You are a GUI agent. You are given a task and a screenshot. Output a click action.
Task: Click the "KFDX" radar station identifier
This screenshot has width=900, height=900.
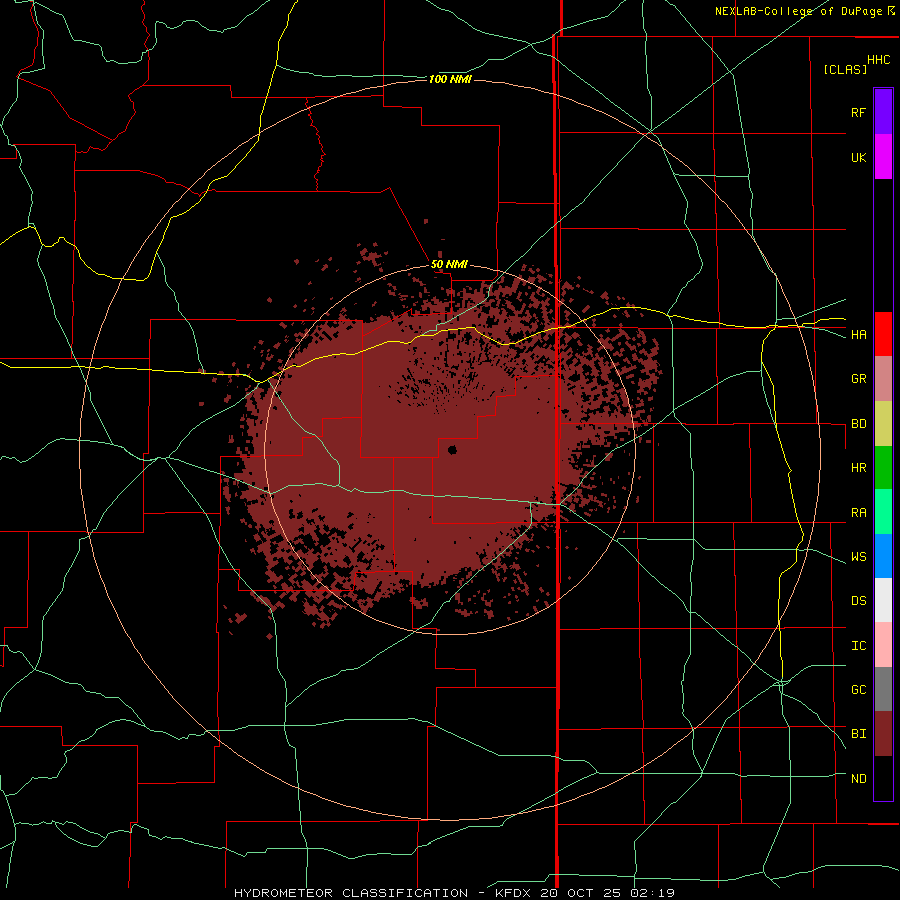(x=514, y=893)
